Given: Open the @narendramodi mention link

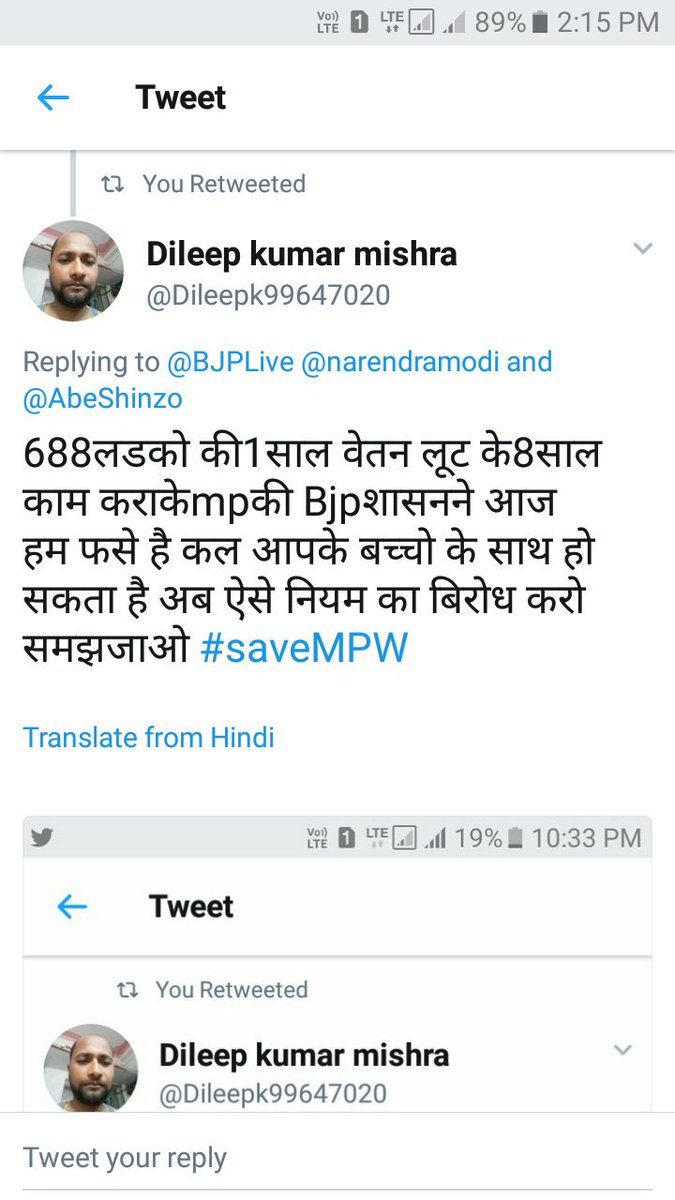Looking at the screenshot, I should pyautogui.click(x=400, y=361).
